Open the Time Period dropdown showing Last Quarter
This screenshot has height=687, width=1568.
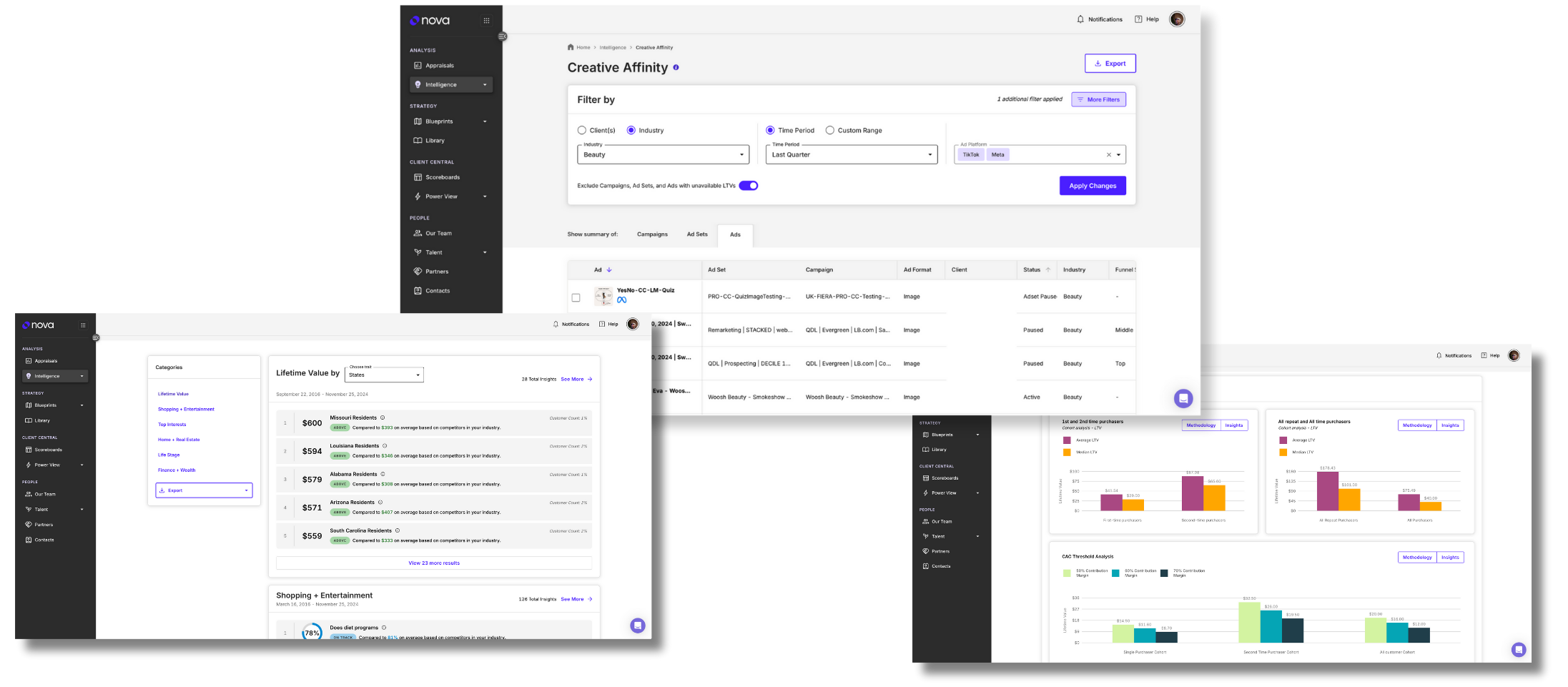(851, 155)
